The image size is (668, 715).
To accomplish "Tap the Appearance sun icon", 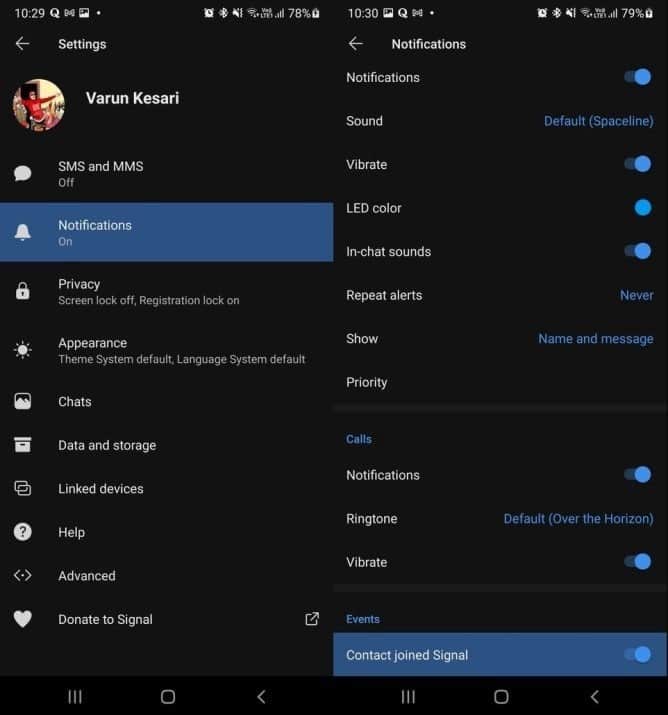I will click(x=22, y=350).
